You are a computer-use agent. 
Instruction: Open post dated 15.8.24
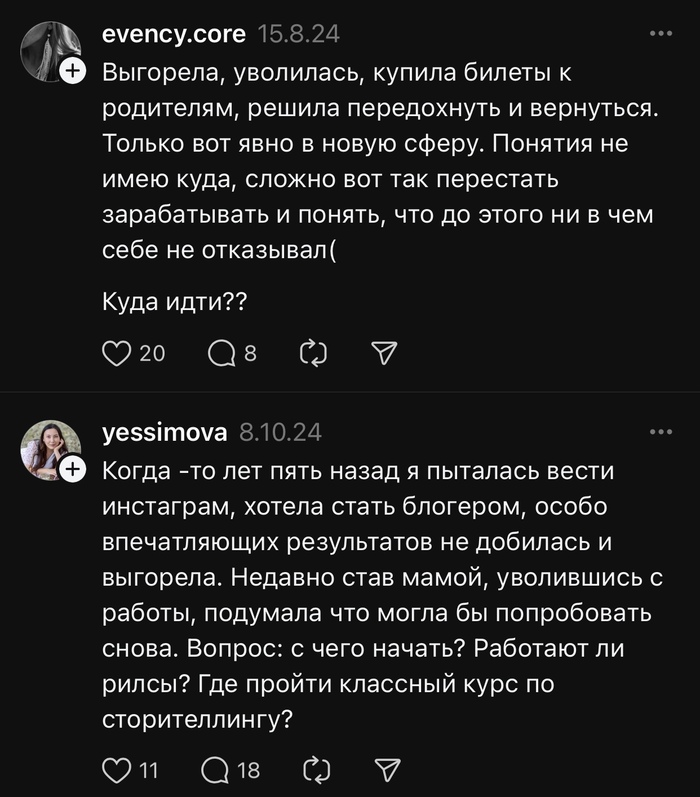pos(298,34)
